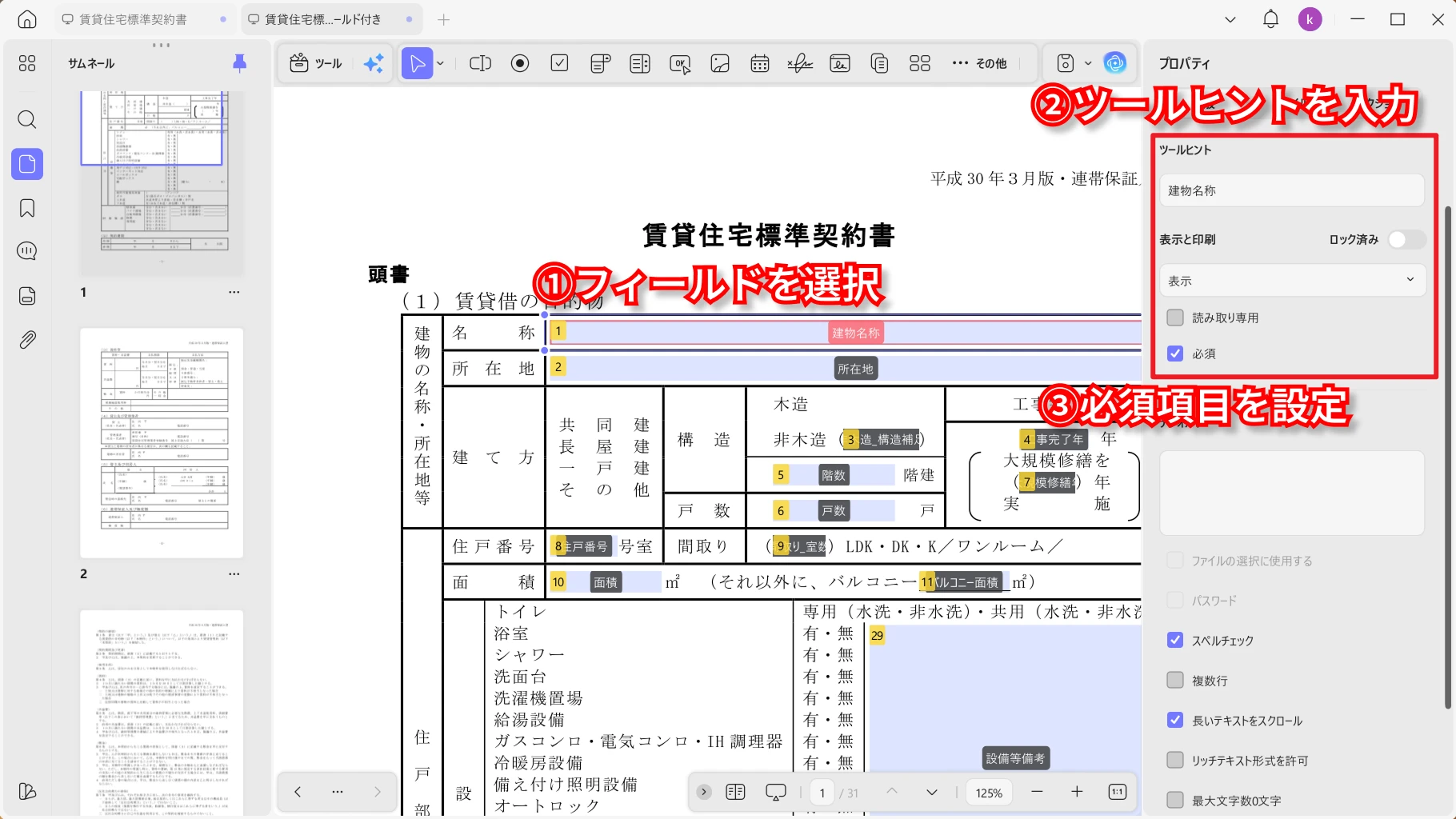This screenshot has height=819, width=1456.
Task: Open the thumbnails grid sidebar icon
Action: point(27,63)
